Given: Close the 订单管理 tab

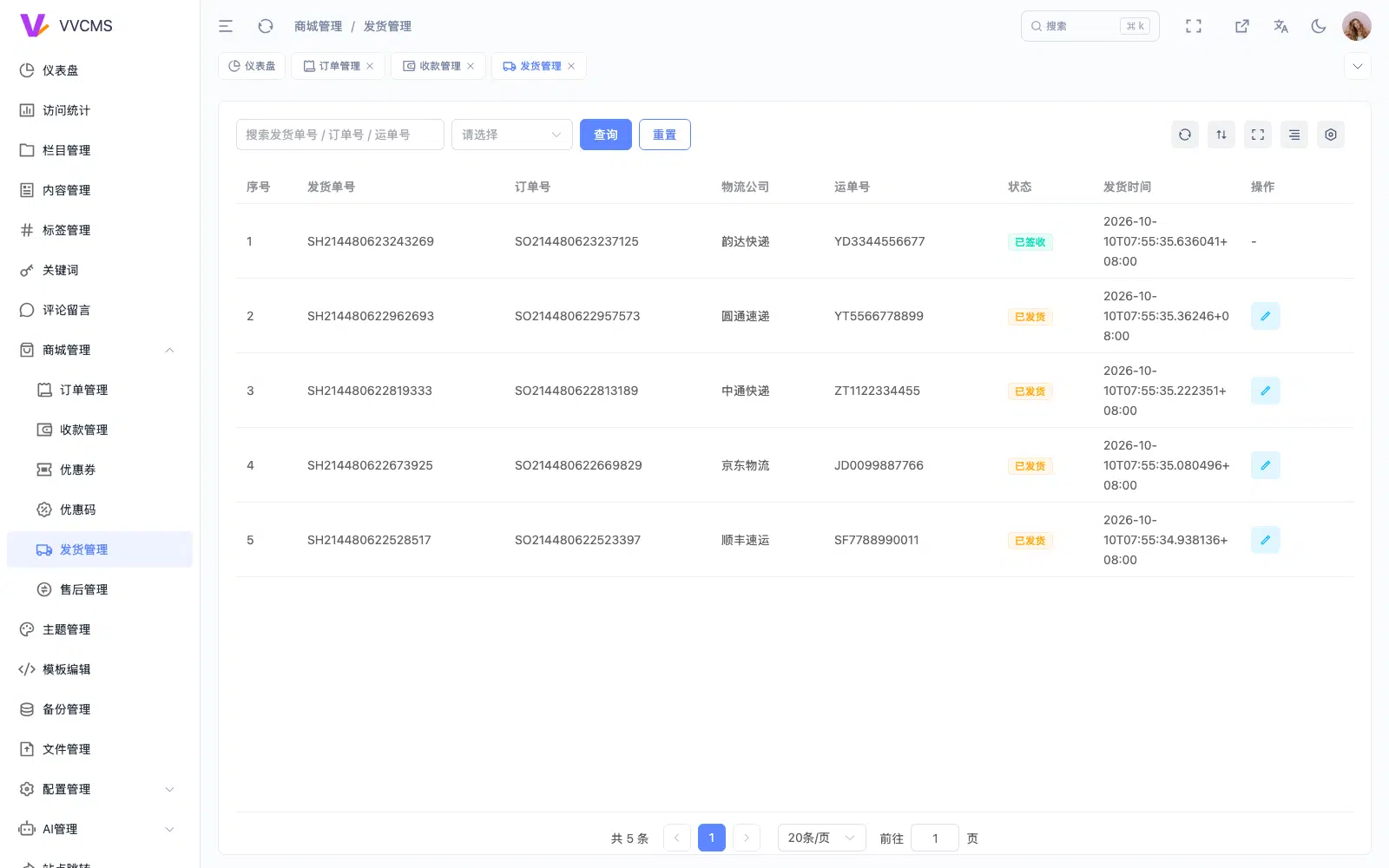Looking at the screenshot, I should [x=370, y=66].
